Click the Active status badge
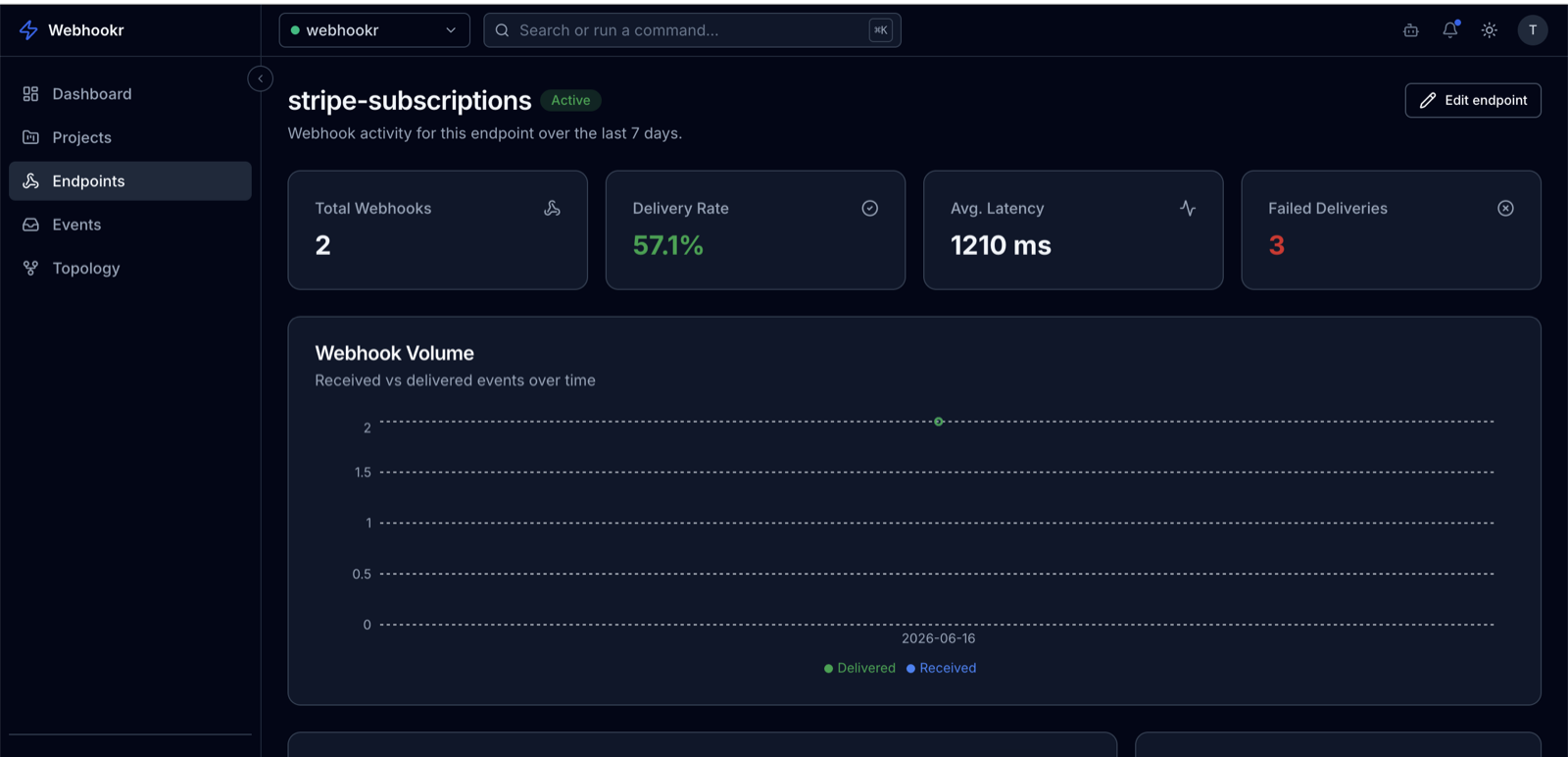Image resolution: width=1568 pixels, height=757 pixels. (x=570, y=100)
